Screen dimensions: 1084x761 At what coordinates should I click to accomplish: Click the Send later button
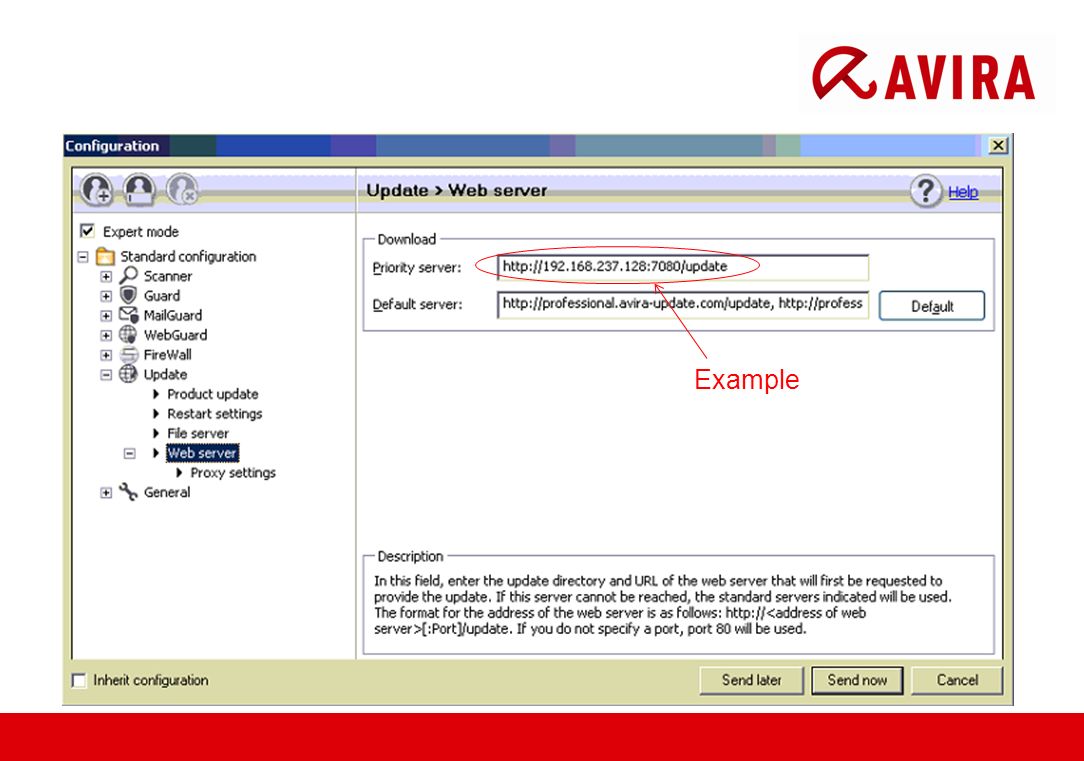pos(751,680)
